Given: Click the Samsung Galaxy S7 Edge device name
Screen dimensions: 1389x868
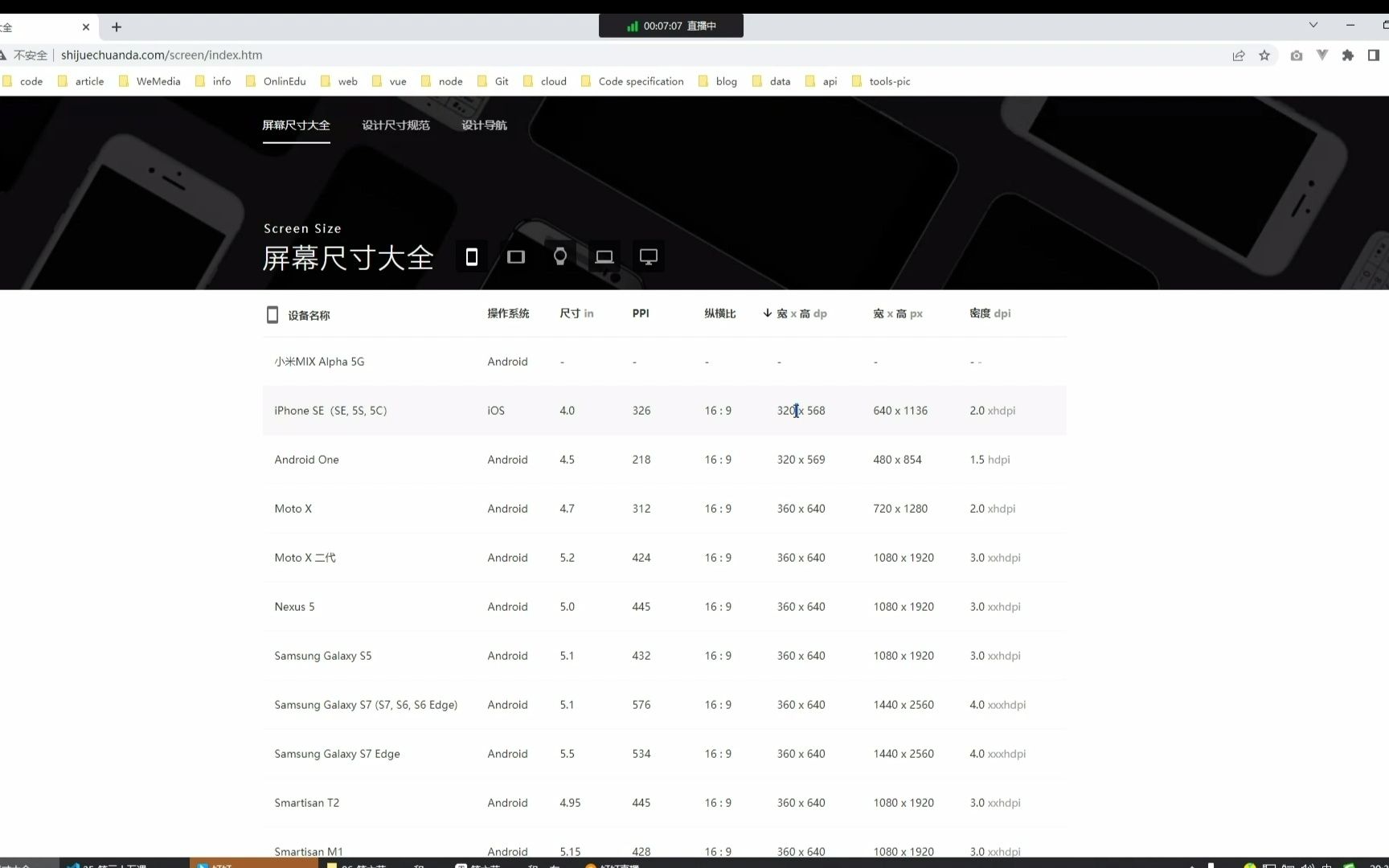Looking at the screenshot, I should click(x=337, y=754).
